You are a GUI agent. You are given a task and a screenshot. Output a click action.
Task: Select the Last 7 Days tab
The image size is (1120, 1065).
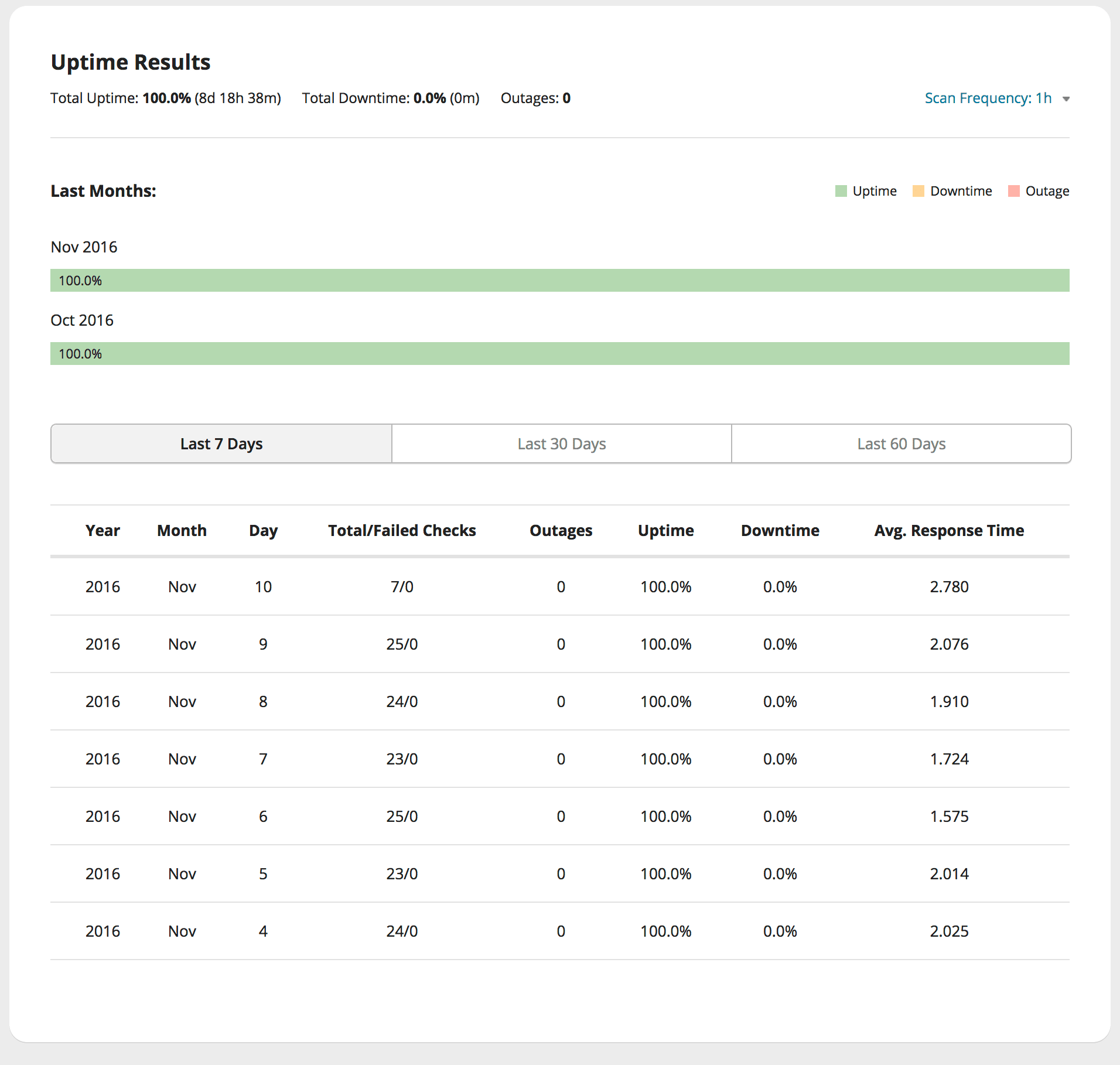coord(221,443)
